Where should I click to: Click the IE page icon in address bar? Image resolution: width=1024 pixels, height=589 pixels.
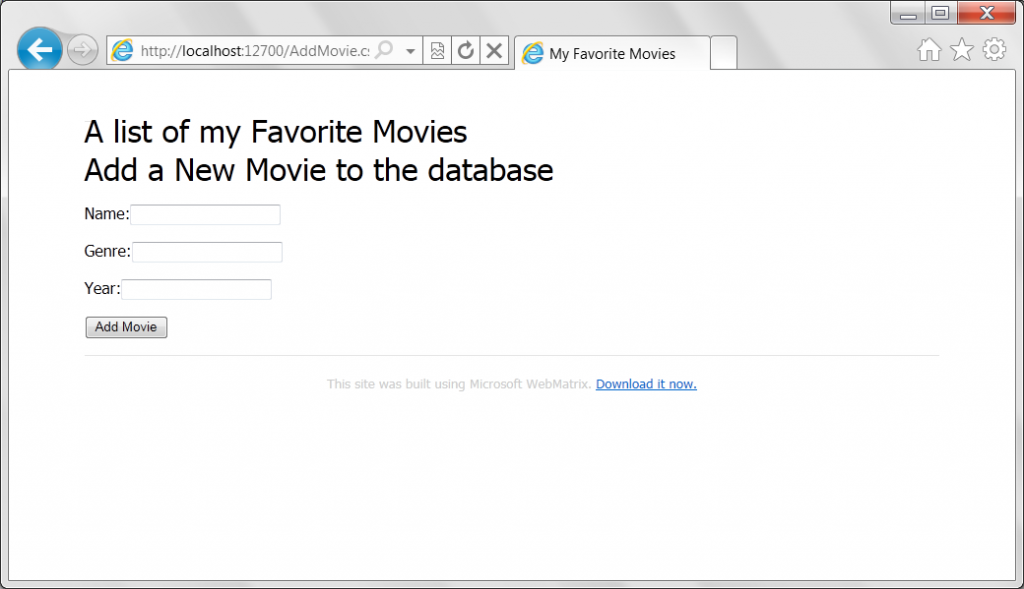[x=122, y=50]
